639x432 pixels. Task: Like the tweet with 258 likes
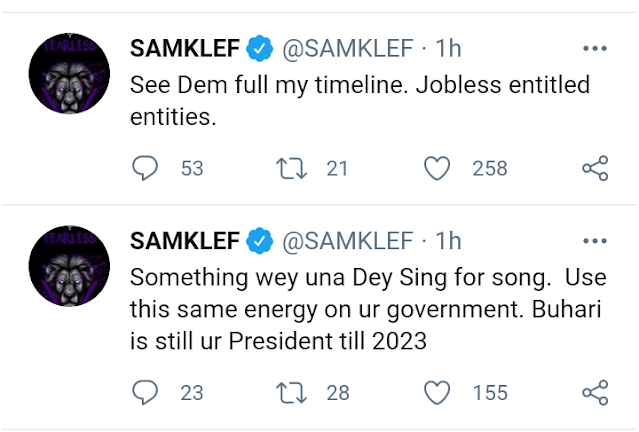(436, 169)
